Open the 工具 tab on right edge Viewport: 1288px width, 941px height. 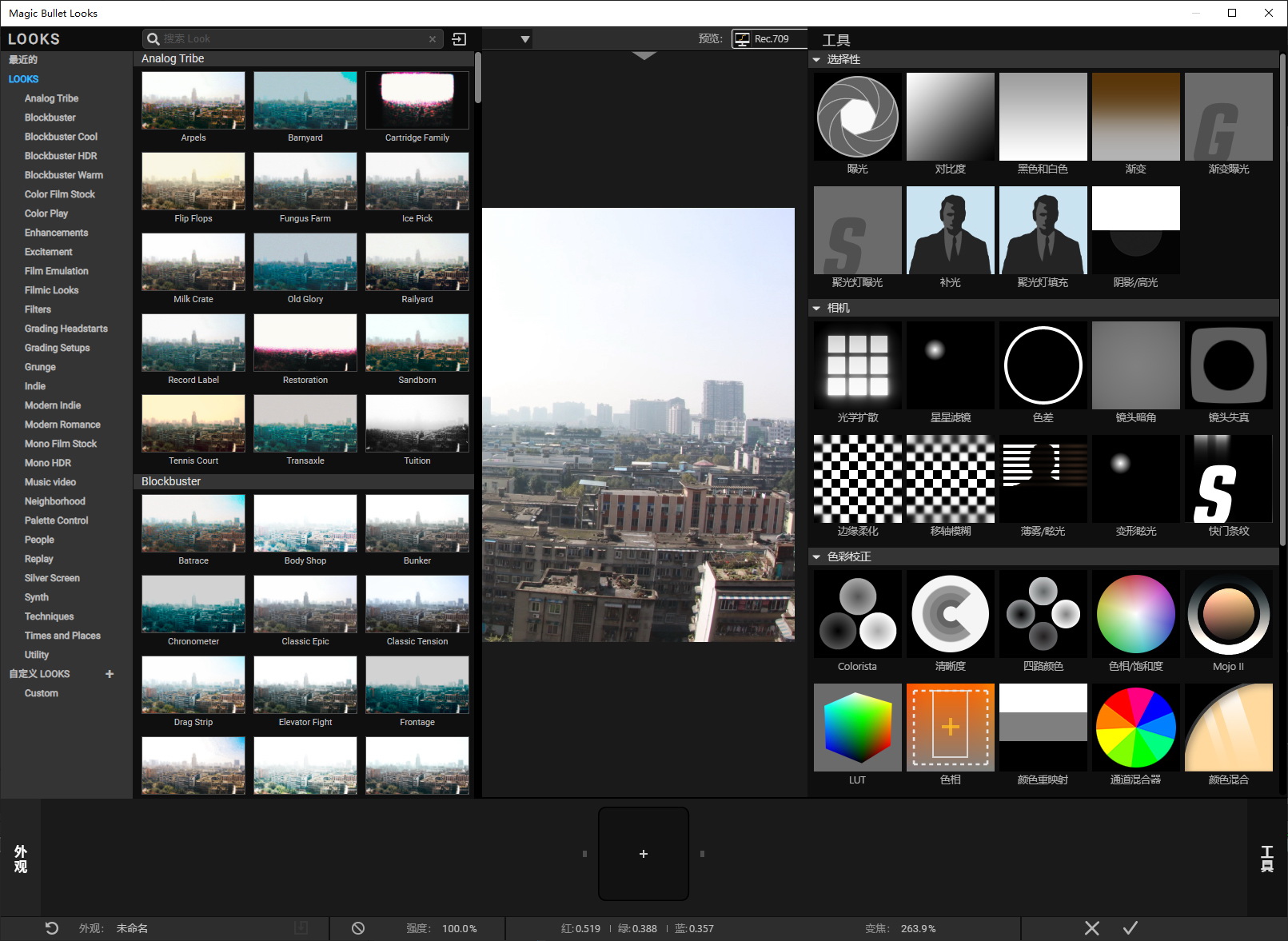coord(1266,859)
